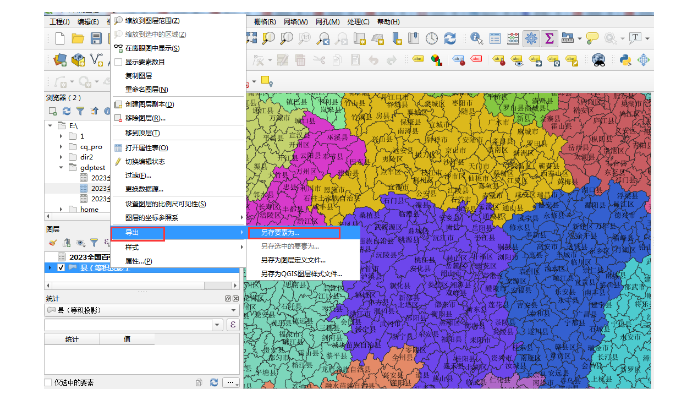Expand the folder named 1
Image resolution: width=674 pixels, height=401 pixels.
[61, 136]
